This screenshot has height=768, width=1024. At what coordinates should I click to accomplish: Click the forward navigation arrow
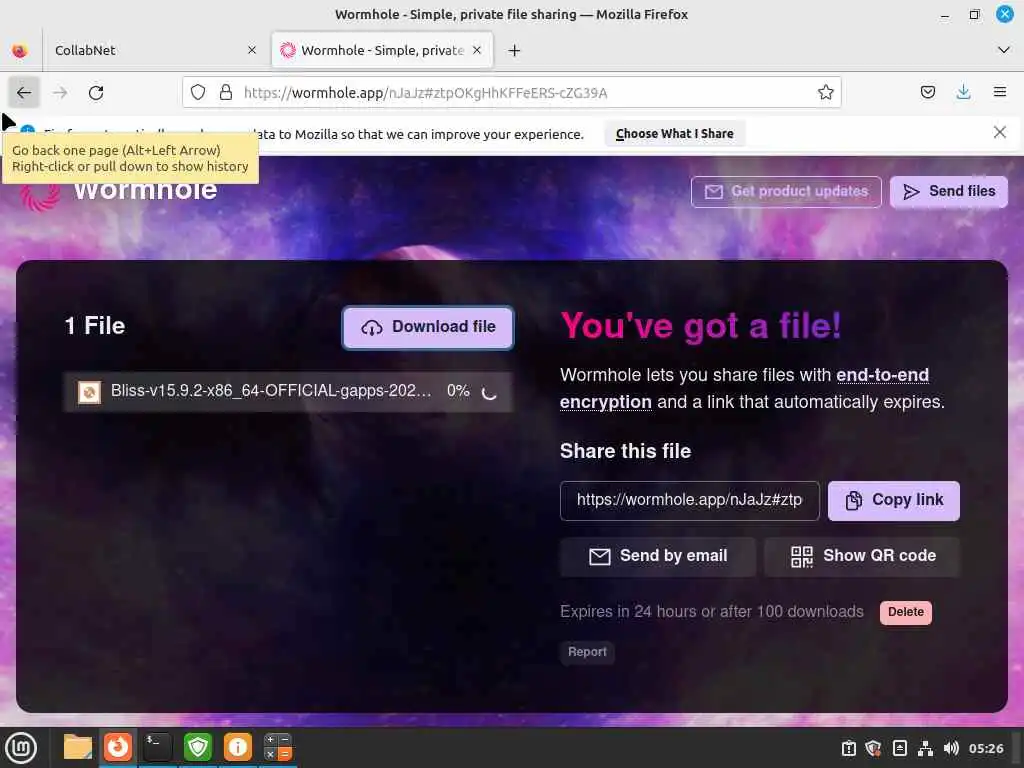[x=60, y=93]
